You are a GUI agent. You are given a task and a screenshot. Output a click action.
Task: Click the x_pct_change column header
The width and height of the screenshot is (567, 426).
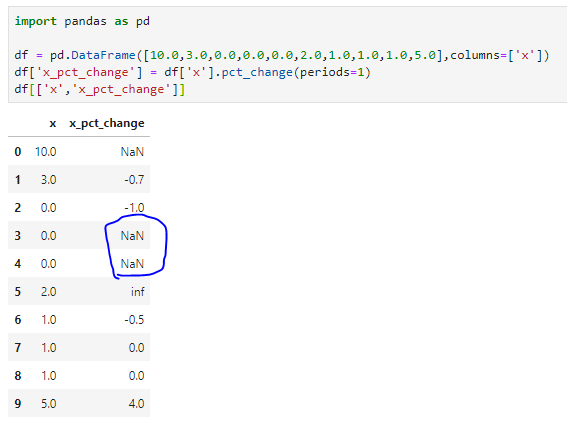coord(107,124)
